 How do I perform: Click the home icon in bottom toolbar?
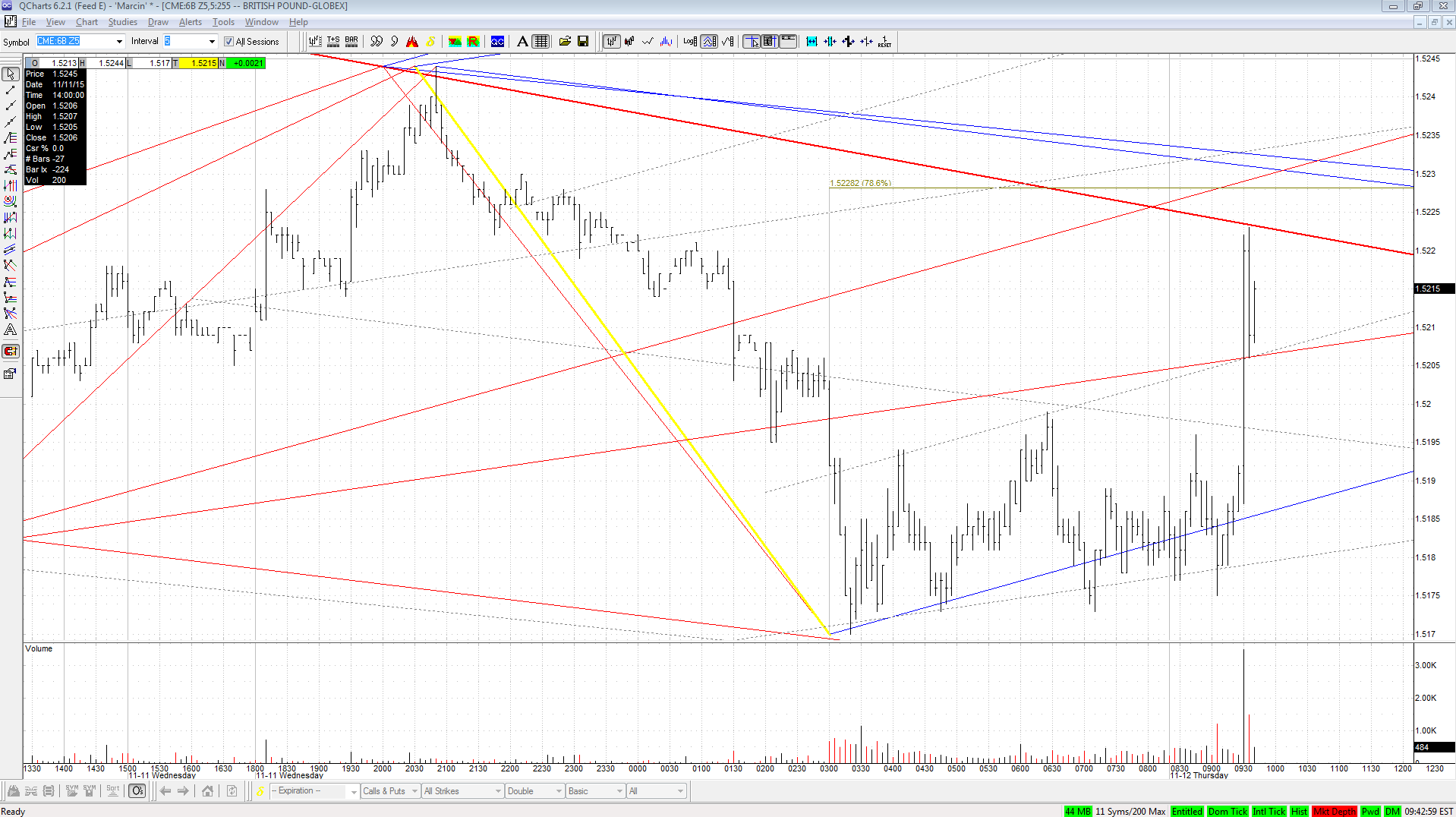pos(207,791)
